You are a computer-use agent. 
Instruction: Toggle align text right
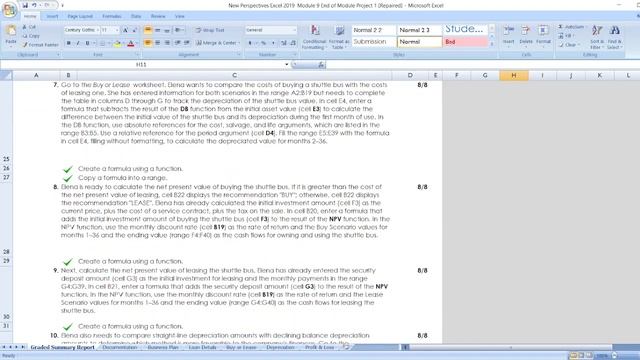click(x=167, y=43)
